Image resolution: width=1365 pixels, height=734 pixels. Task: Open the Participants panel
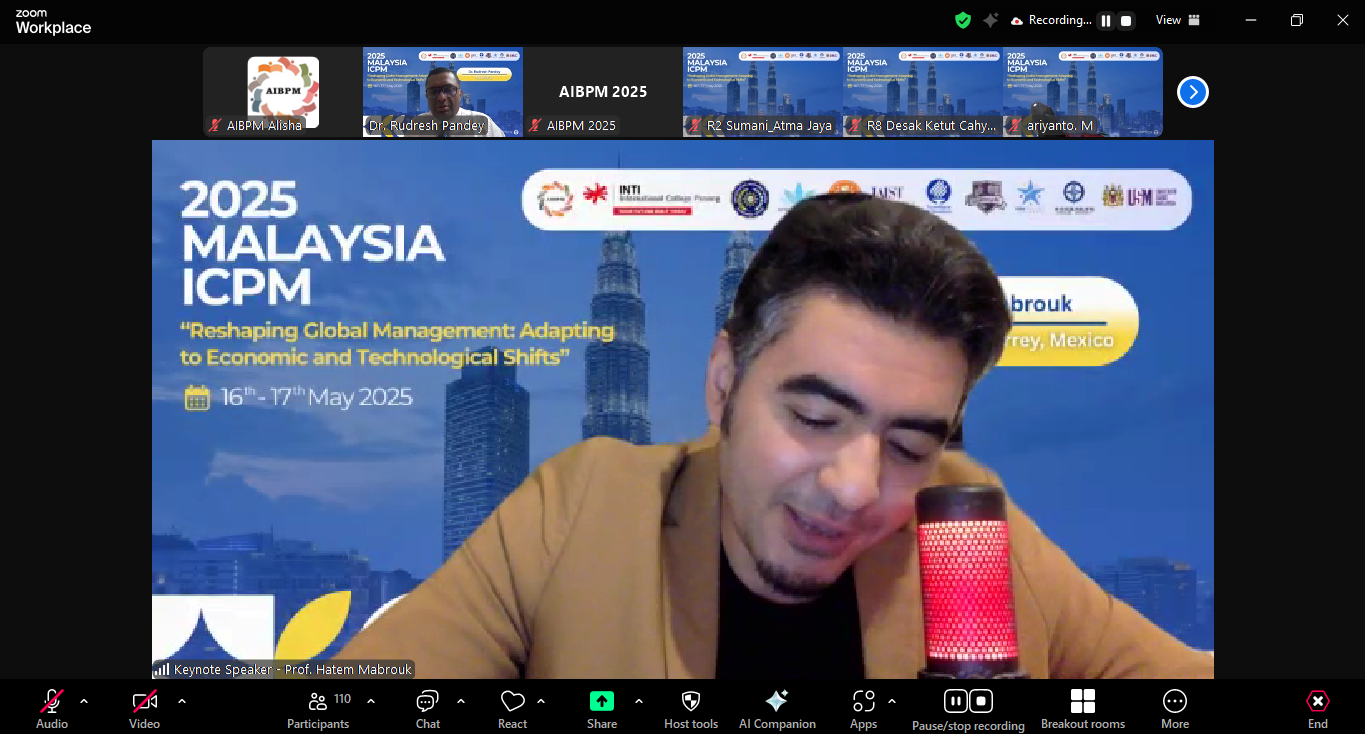(x=319, y=708)
